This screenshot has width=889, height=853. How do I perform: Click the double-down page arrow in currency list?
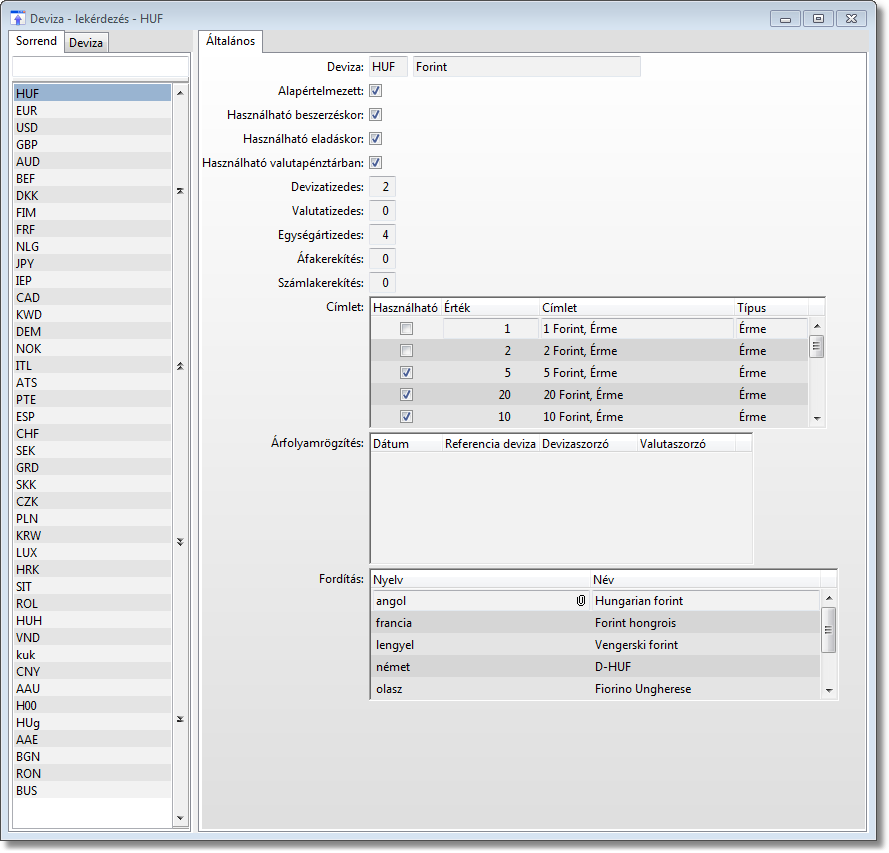[x=180, y=542]
